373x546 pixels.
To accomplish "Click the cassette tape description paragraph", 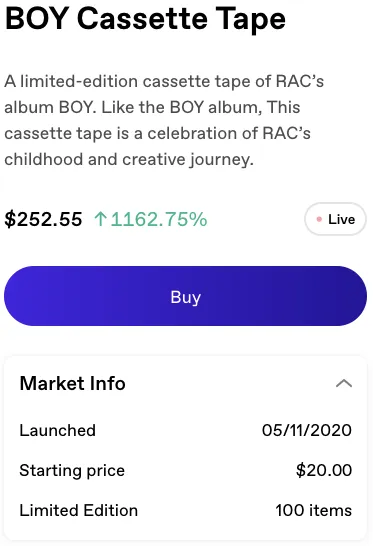I will [164, 120].
